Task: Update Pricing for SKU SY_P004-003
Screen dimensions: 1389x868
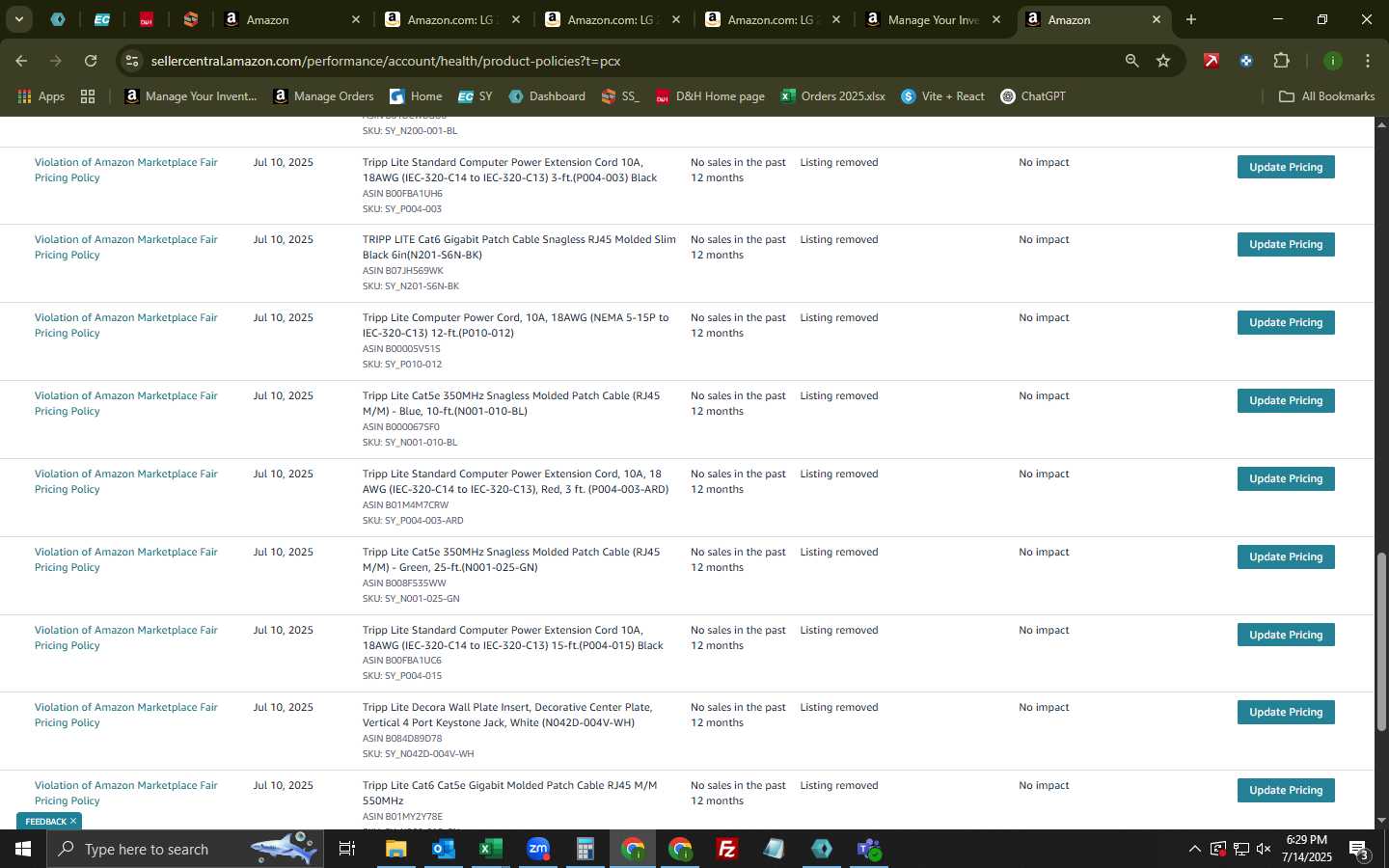Action: click(1286, 167)
